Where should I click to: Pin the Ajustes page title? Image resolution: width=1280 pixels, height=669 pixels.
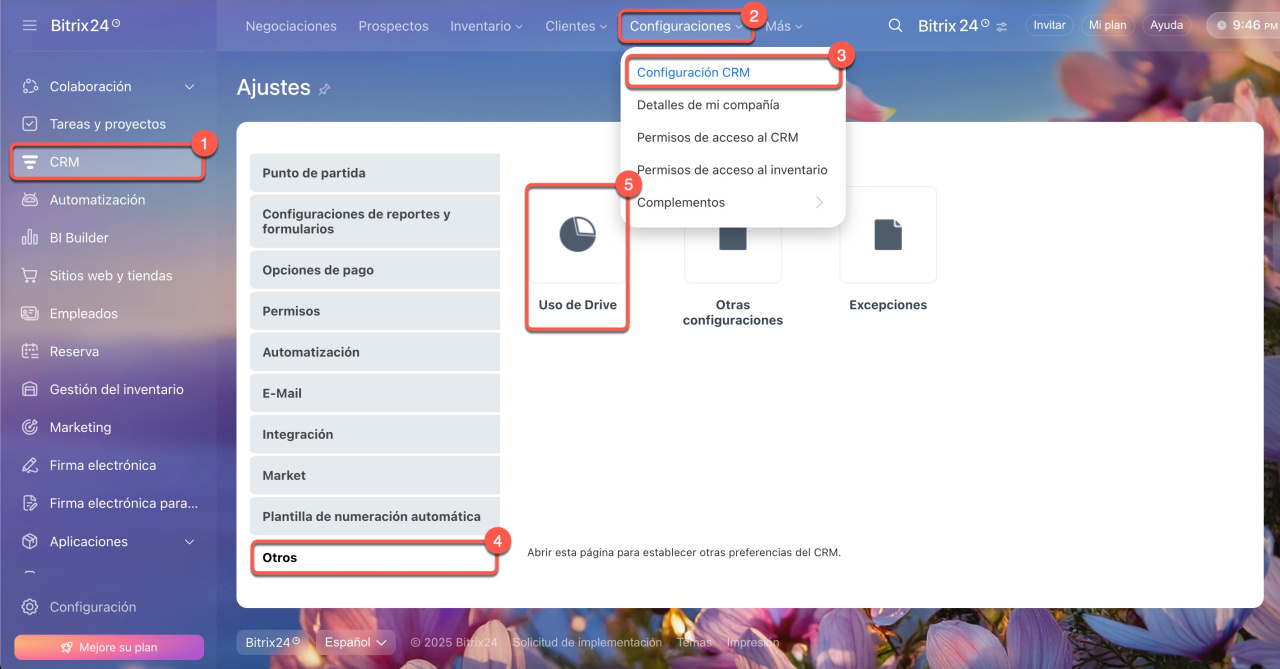tap(324, 89)
